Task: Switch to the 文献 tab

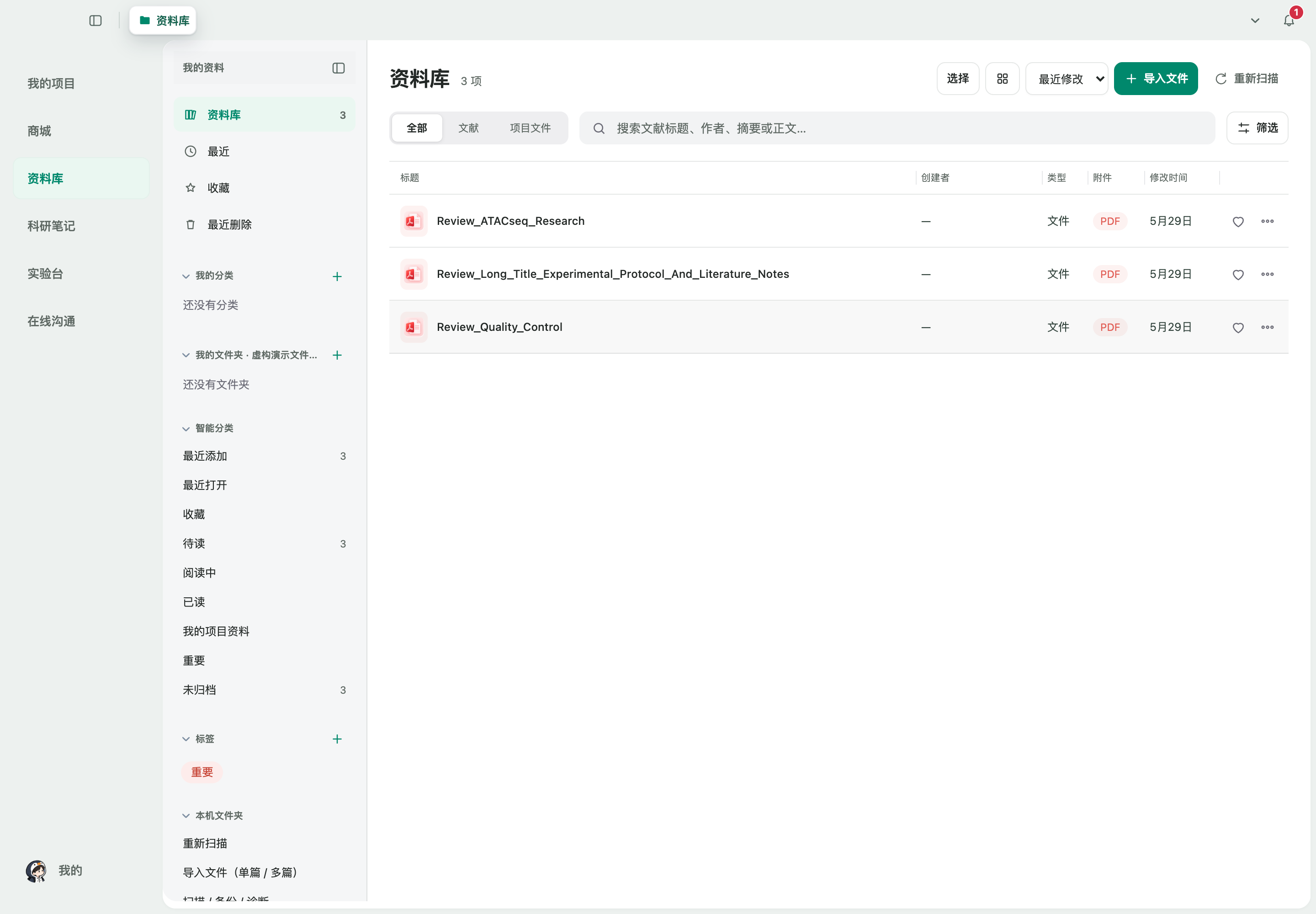Action: [x=468, y=128]
